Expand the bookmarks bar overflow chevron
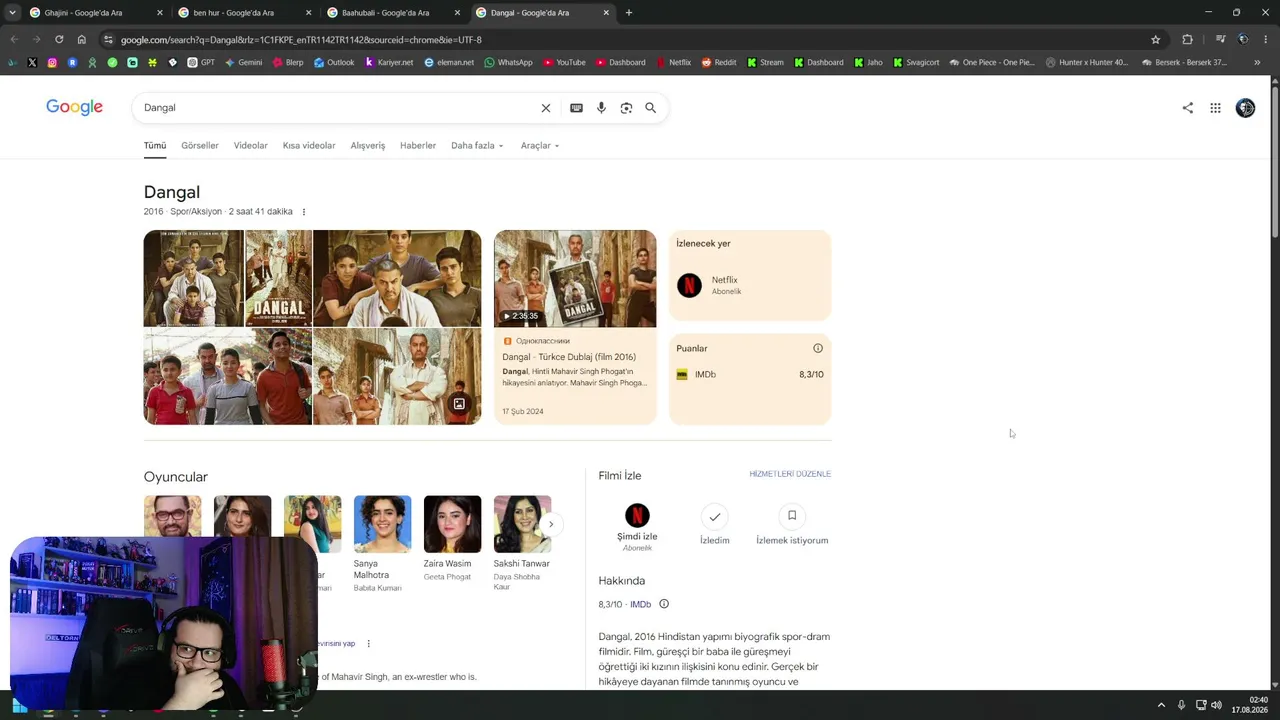Viewport: 1280px width, 720px height. 1257,62
